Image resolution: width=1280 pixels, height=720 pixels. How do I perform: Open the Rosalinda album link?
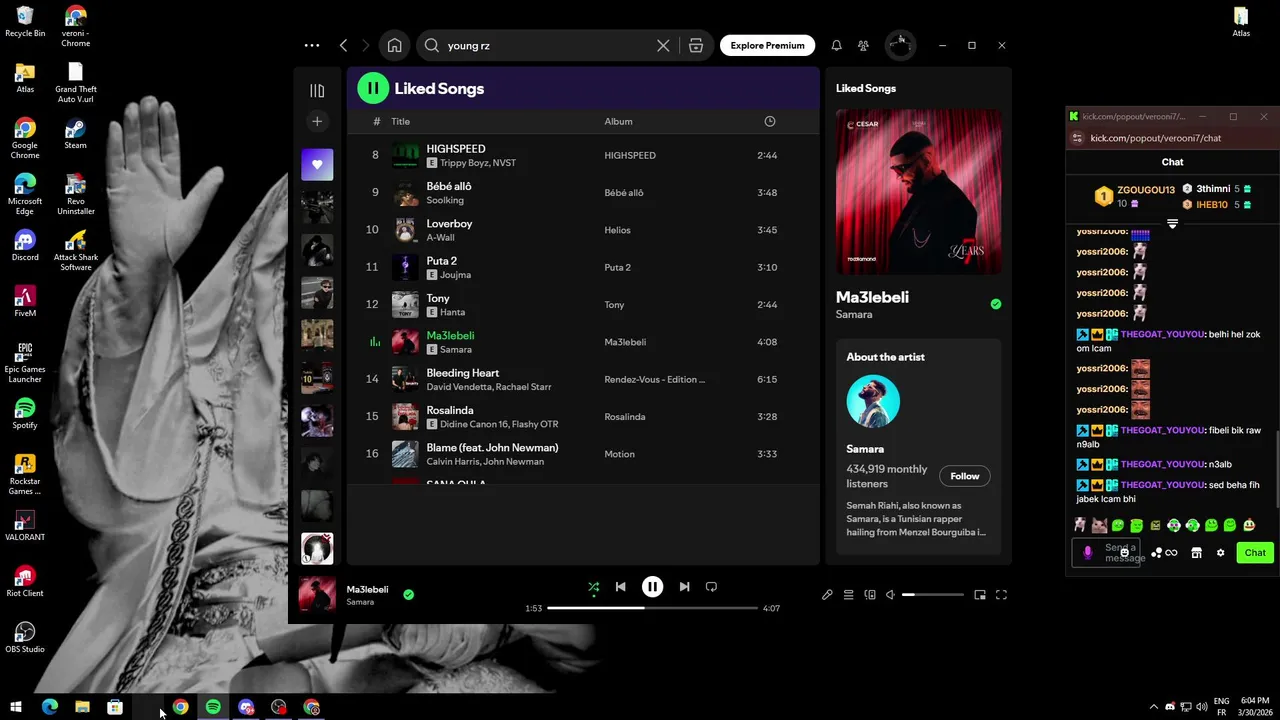pos(625,416)
